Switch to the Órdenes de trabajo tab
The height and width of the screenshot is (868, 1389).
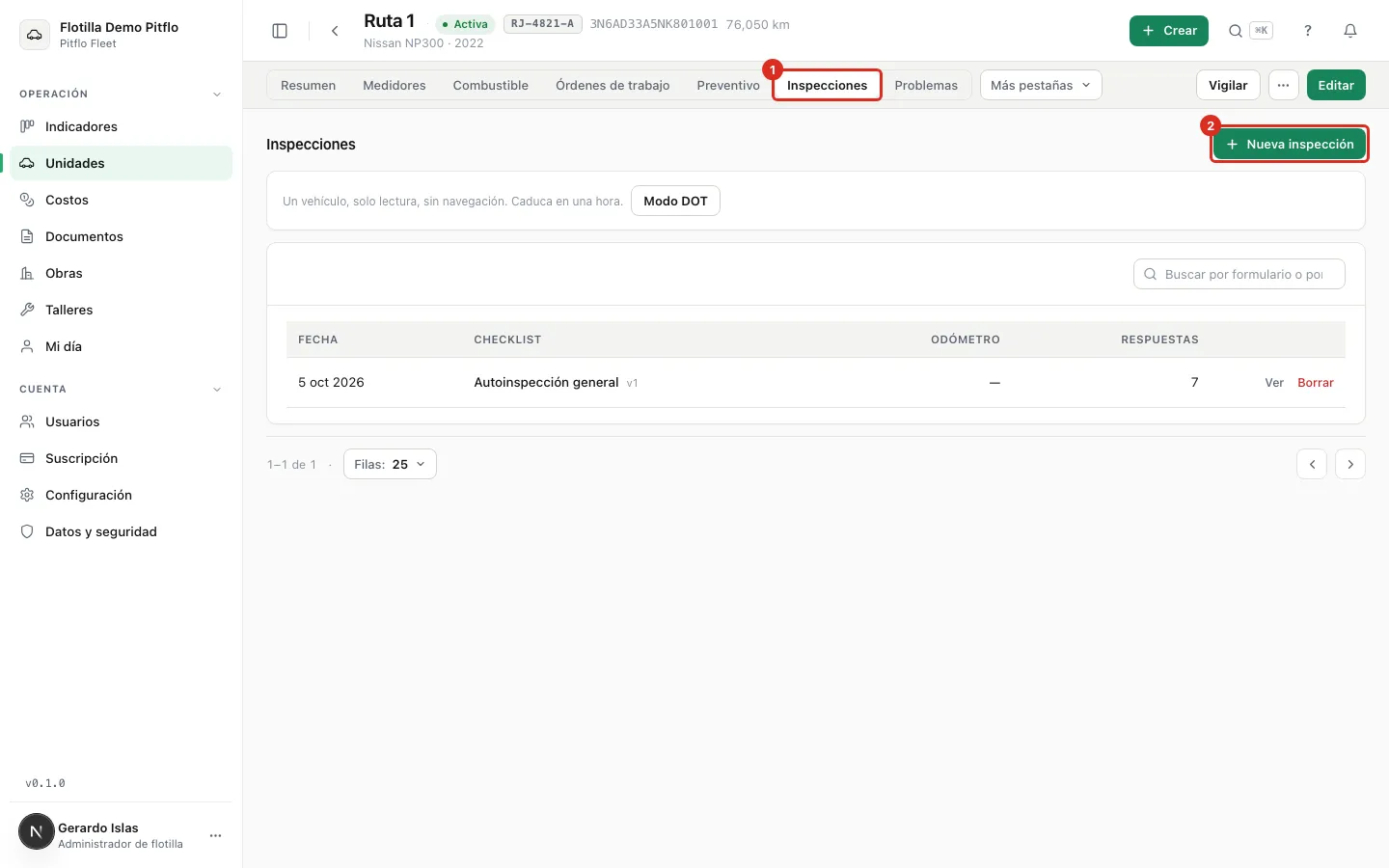613,85
